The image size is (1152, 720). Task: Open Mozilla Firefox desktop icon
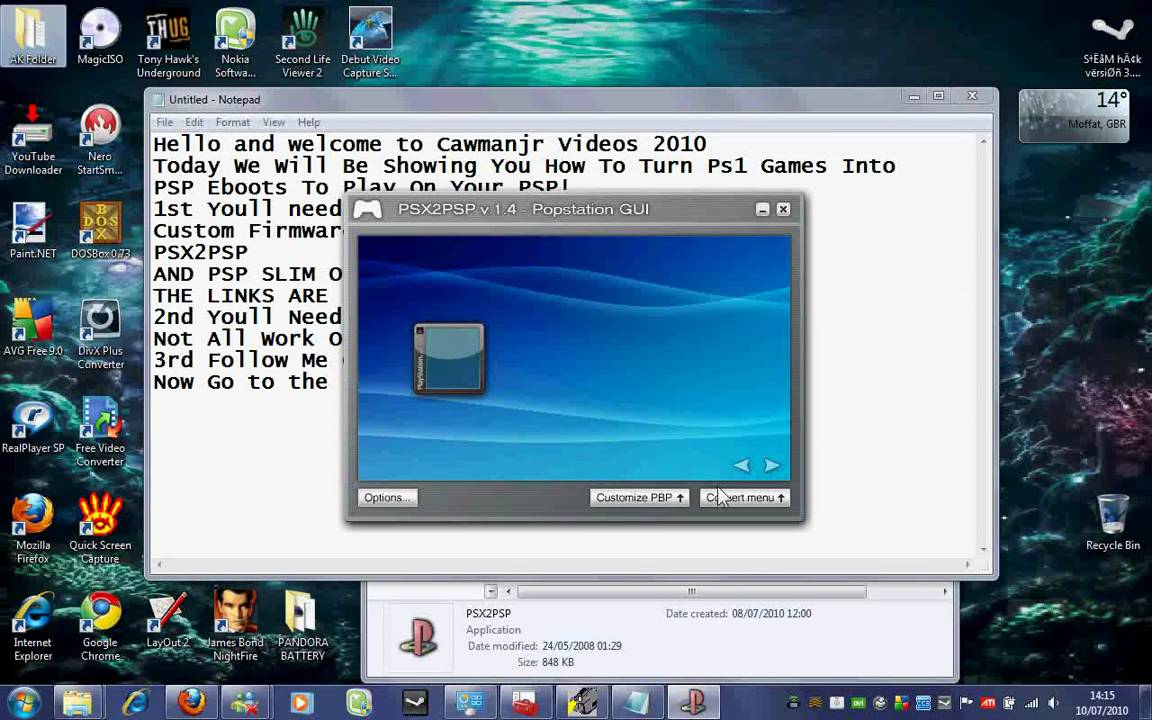33,529
